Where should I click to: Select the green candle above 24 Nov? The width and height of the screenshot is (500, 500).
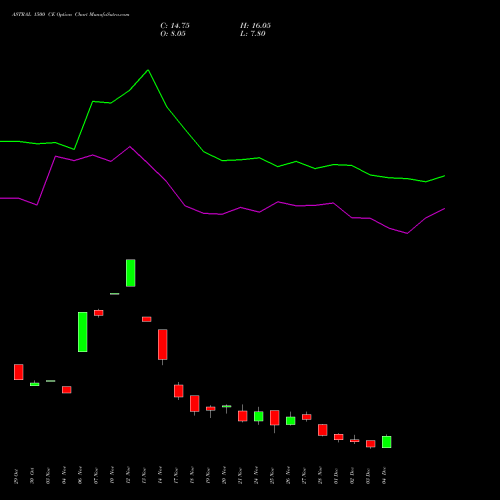[259, 416]
